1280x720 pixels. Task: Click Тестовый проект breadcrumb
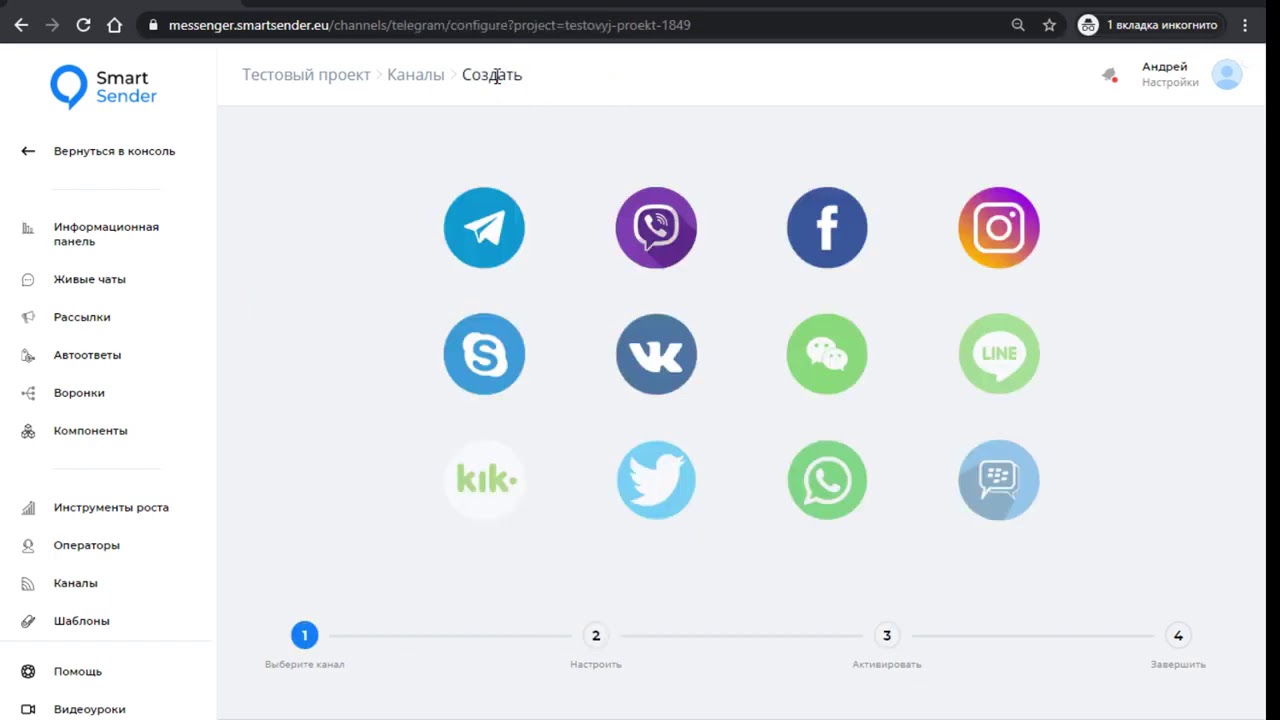coord(306,75)
